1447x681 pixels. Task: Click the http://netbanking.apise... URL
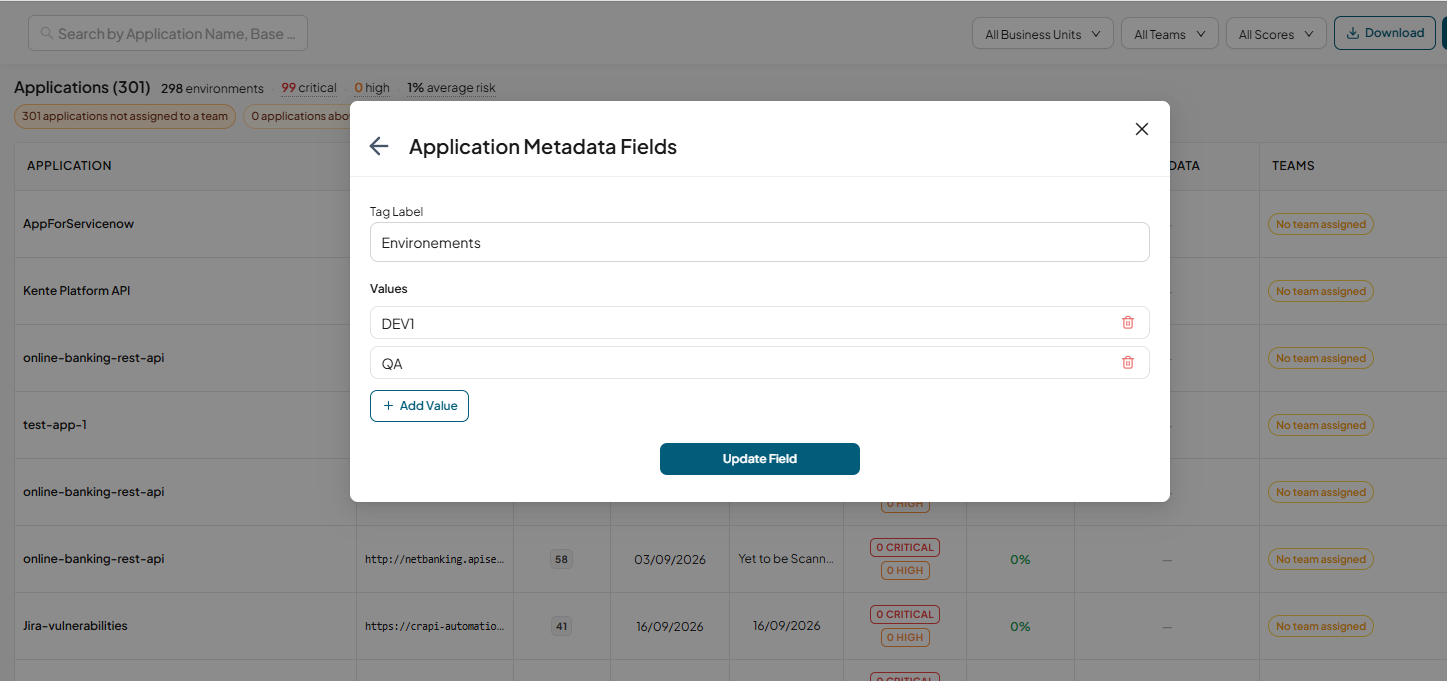435,560
